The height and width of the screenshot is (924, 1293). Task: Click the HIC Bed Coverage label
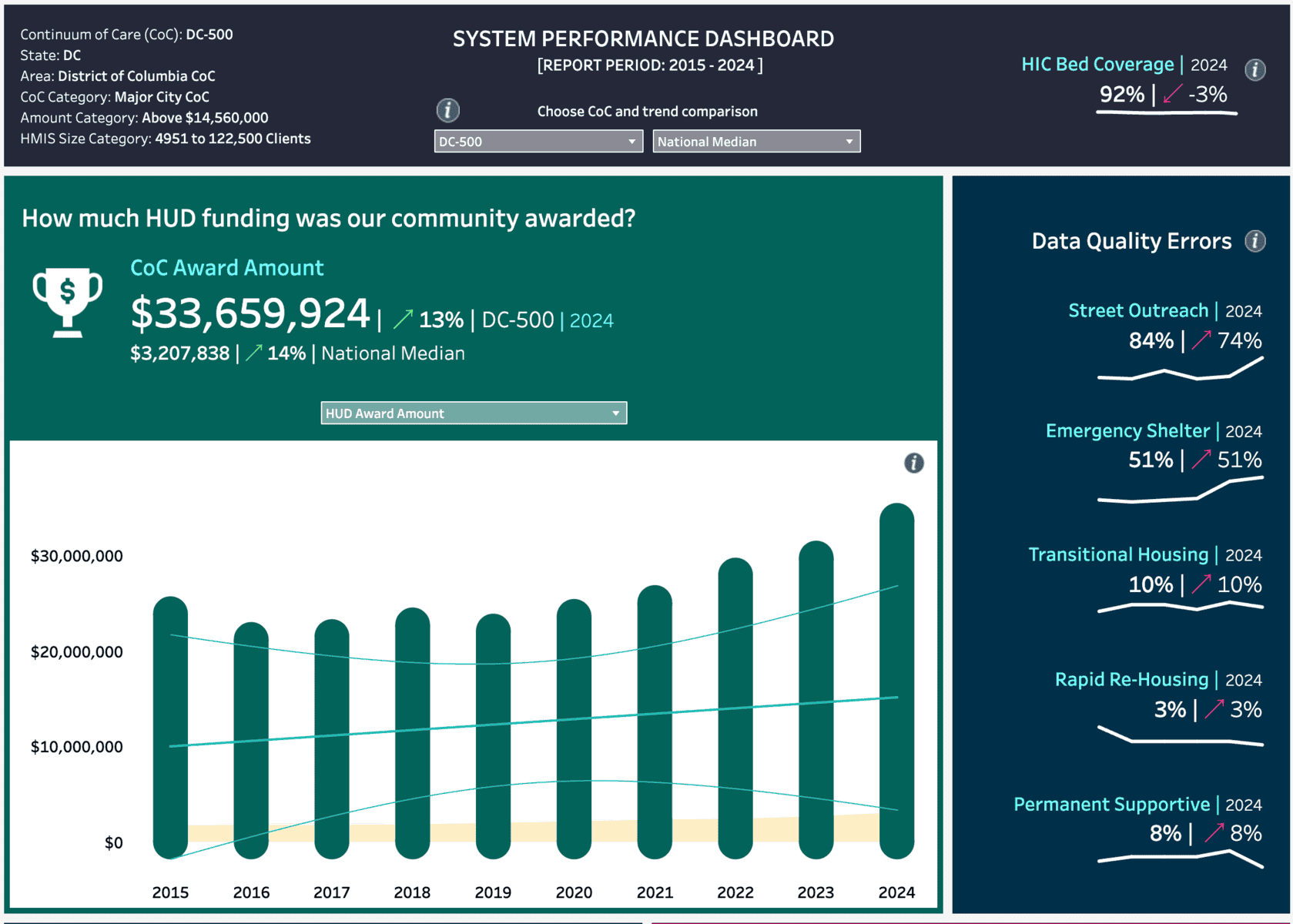[1097, 65]
